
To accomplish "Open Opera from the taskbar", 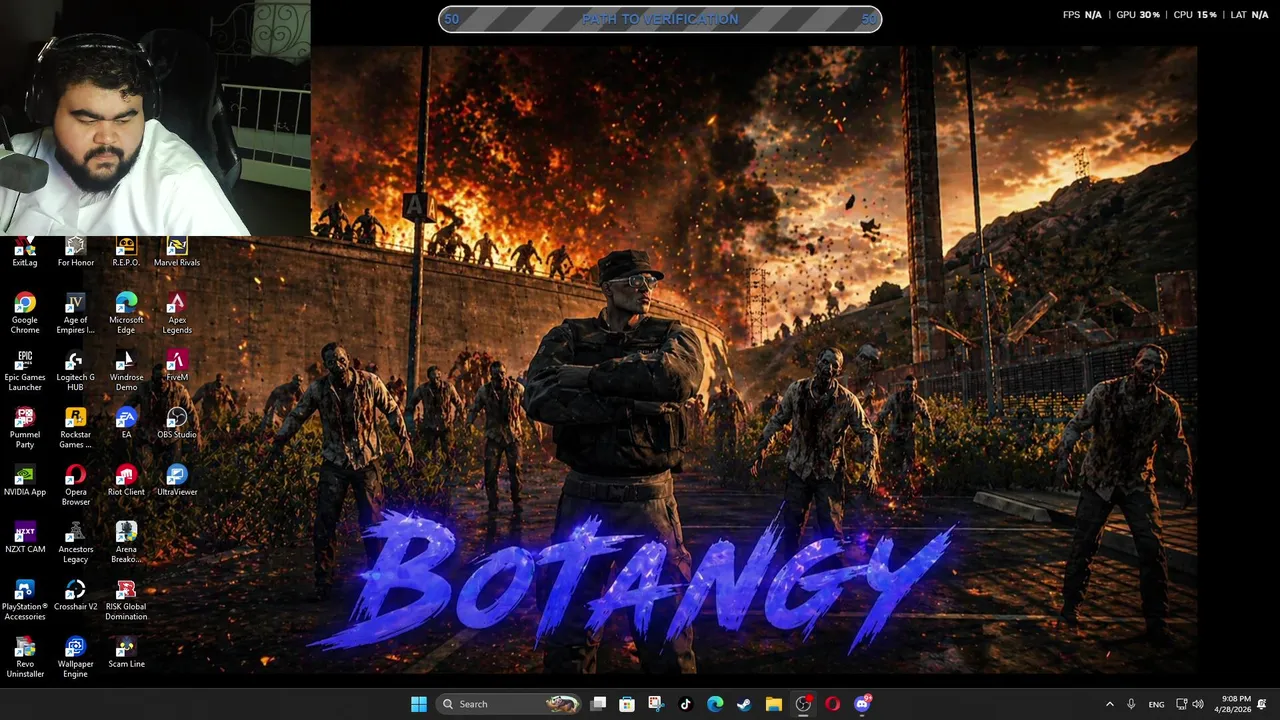I will 832,704.
